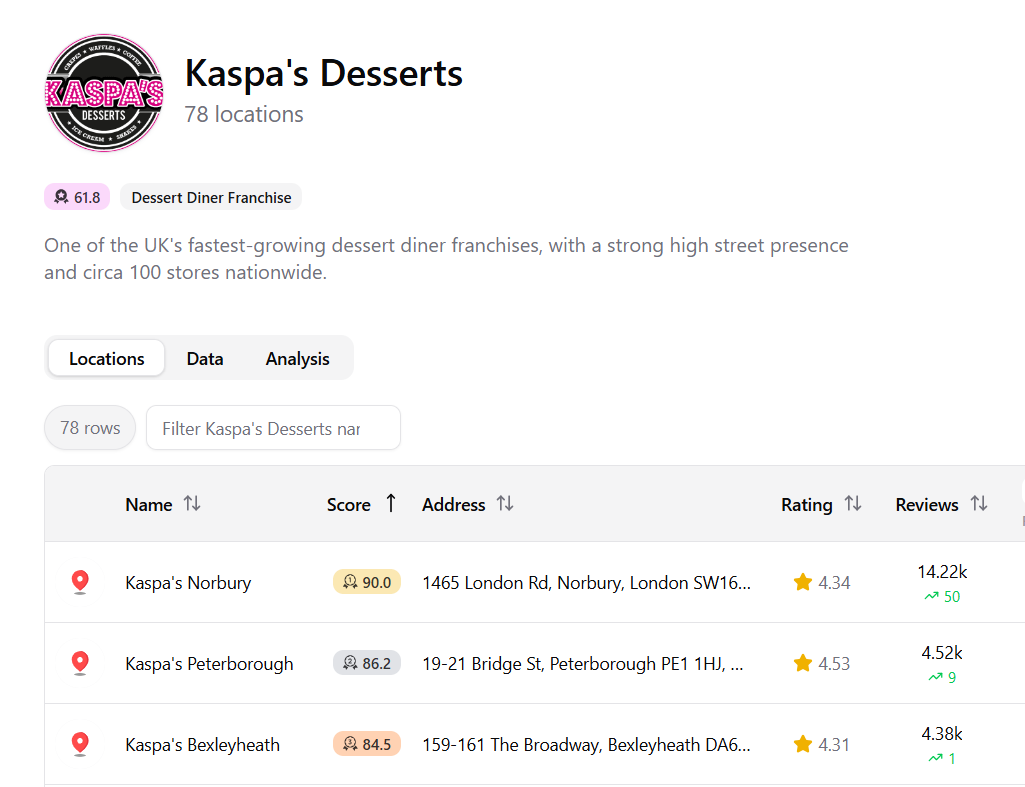Open the Kaspa's Norbury location link
Image resolution: width=1025 pixels, height=787 pixels.
(188, 583)
